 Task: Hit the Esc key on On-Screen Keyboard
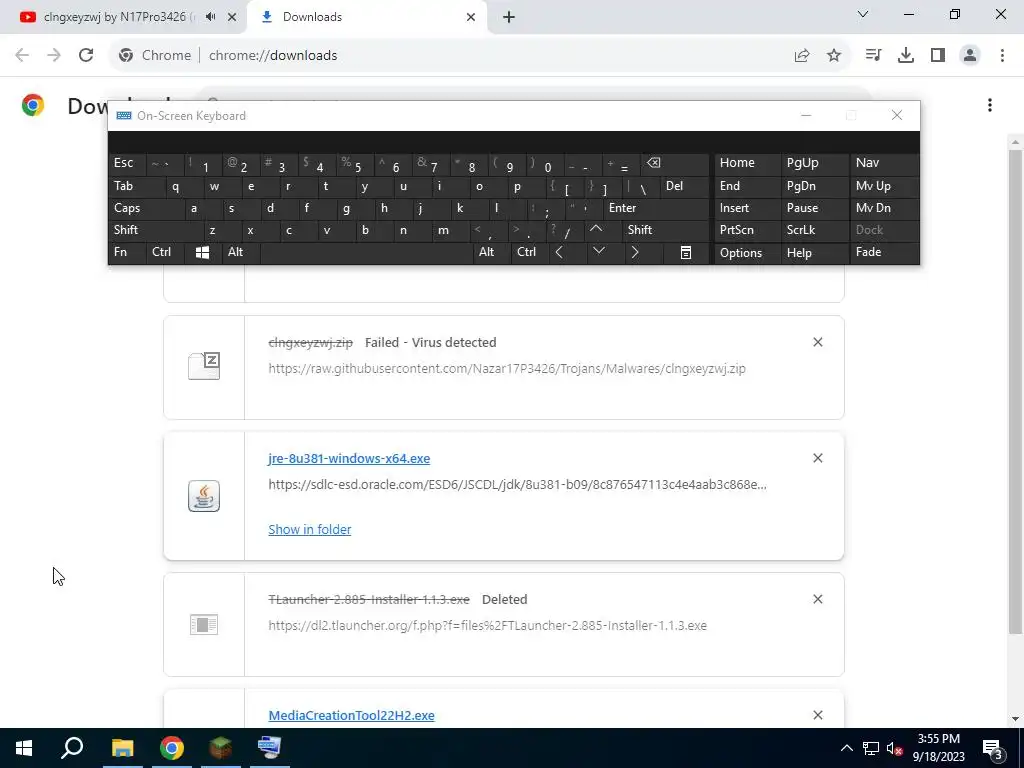tap(127, 163)
